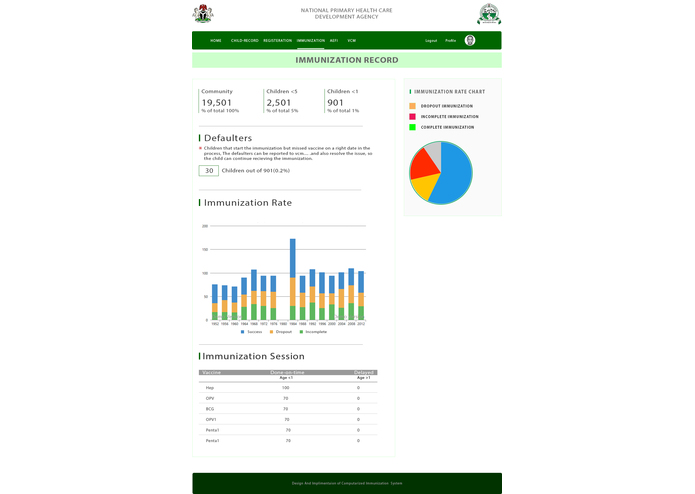Click 'Children out of 901(0.2%)' text

256,171
